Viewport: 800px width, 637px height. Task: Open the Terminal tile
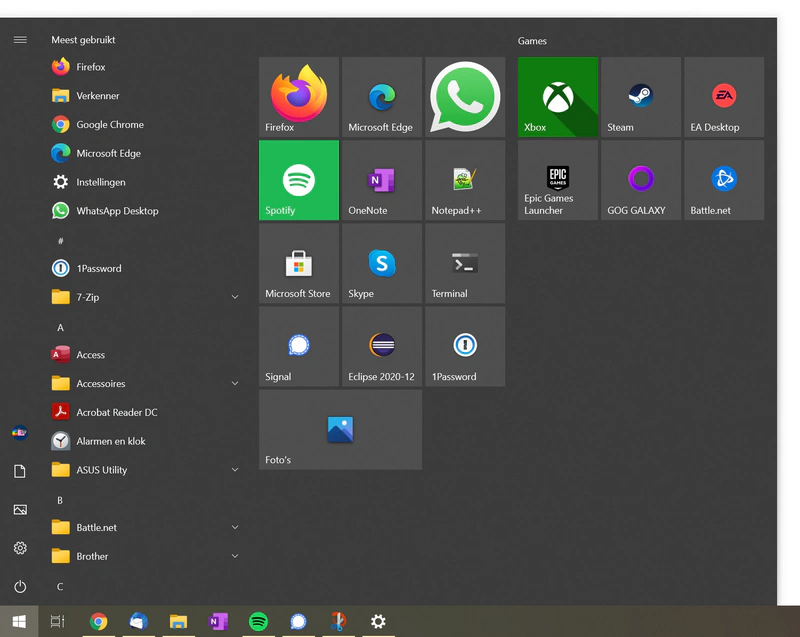click(x=464, y=263)
